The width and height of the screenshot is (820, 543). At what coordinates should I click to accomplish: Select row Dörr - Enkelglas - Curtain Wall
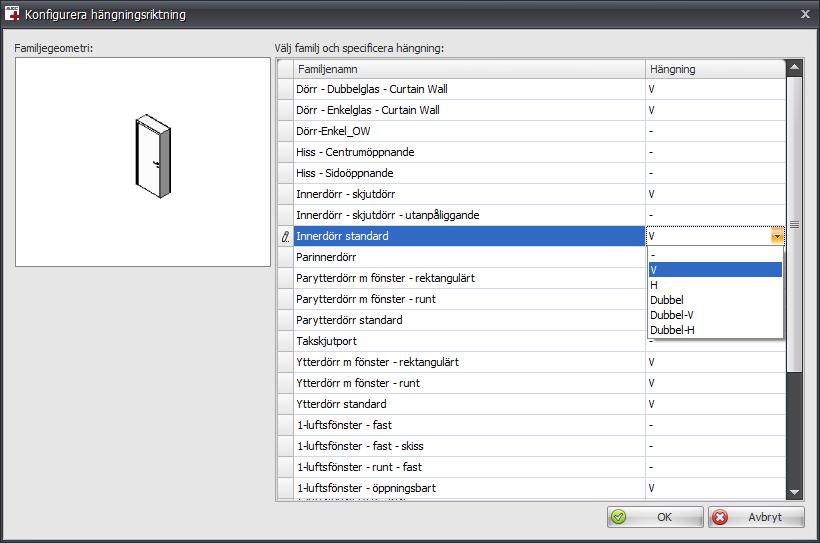click(469, 110)
